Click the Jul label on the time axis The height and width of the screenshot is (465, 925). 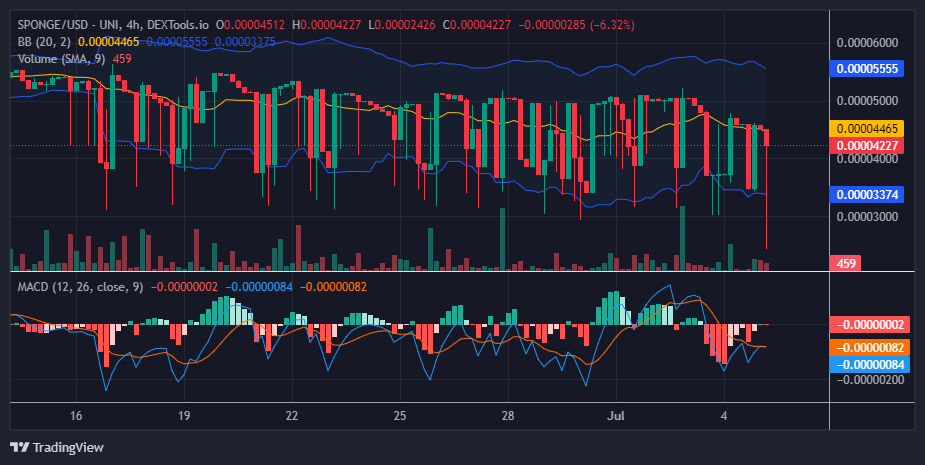click(616, 415)
